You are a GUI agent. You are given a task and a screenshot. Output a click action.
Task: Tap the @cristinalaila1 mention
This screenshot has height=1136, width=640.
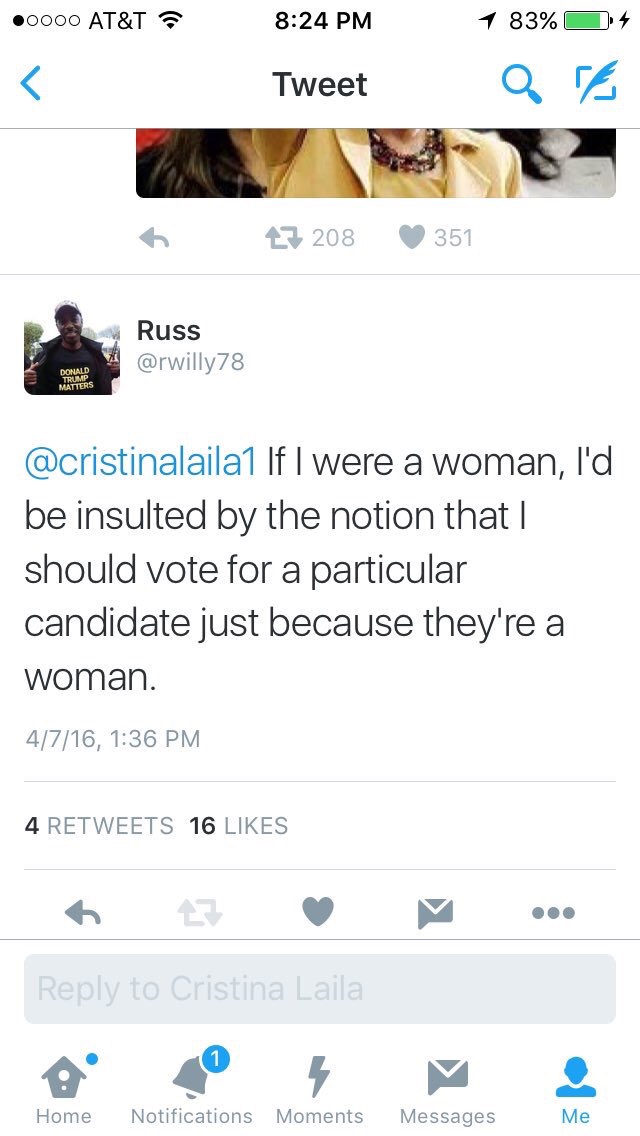tap(145, 462)
